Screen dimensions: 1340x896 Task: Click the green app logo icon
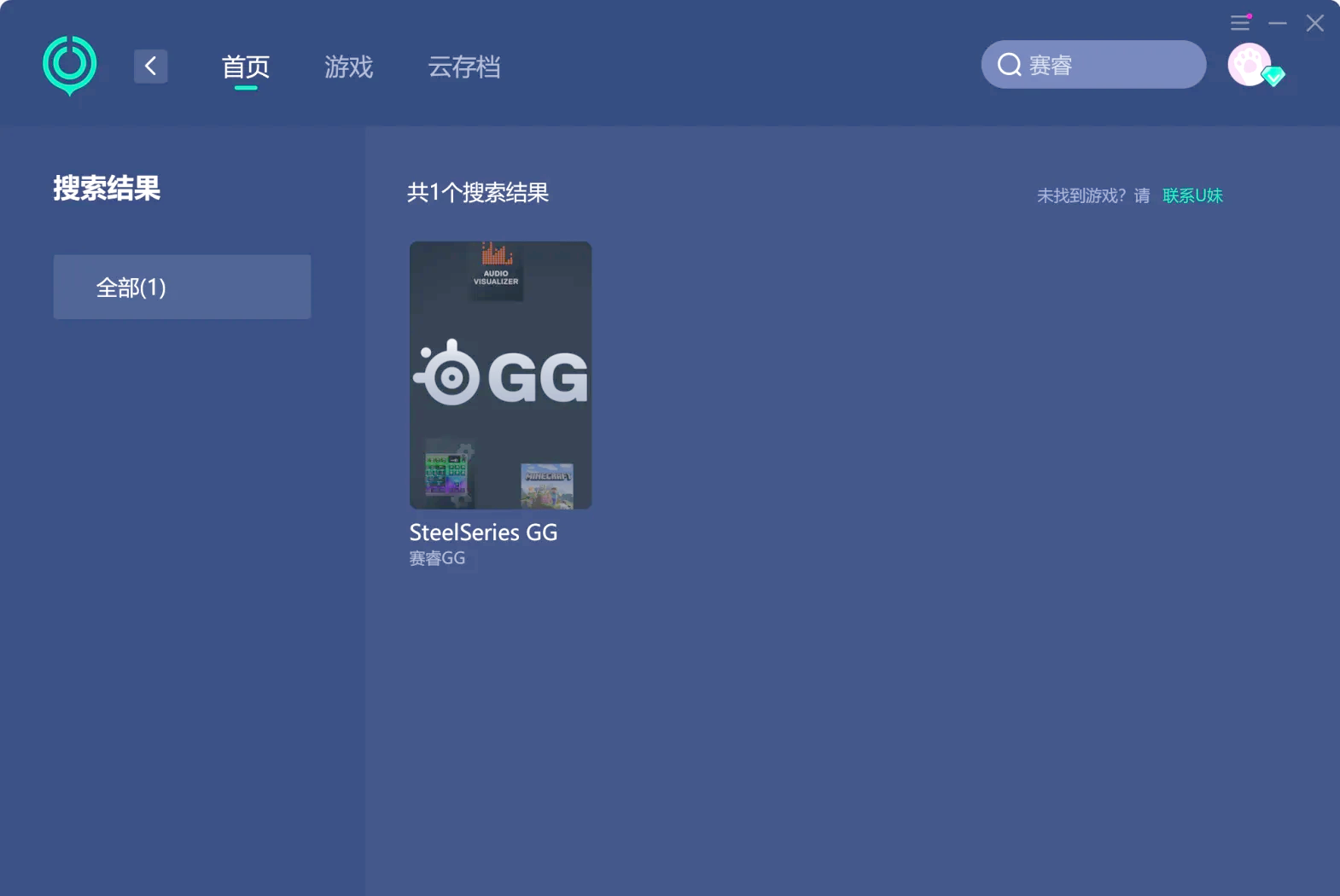pos(70,66)
